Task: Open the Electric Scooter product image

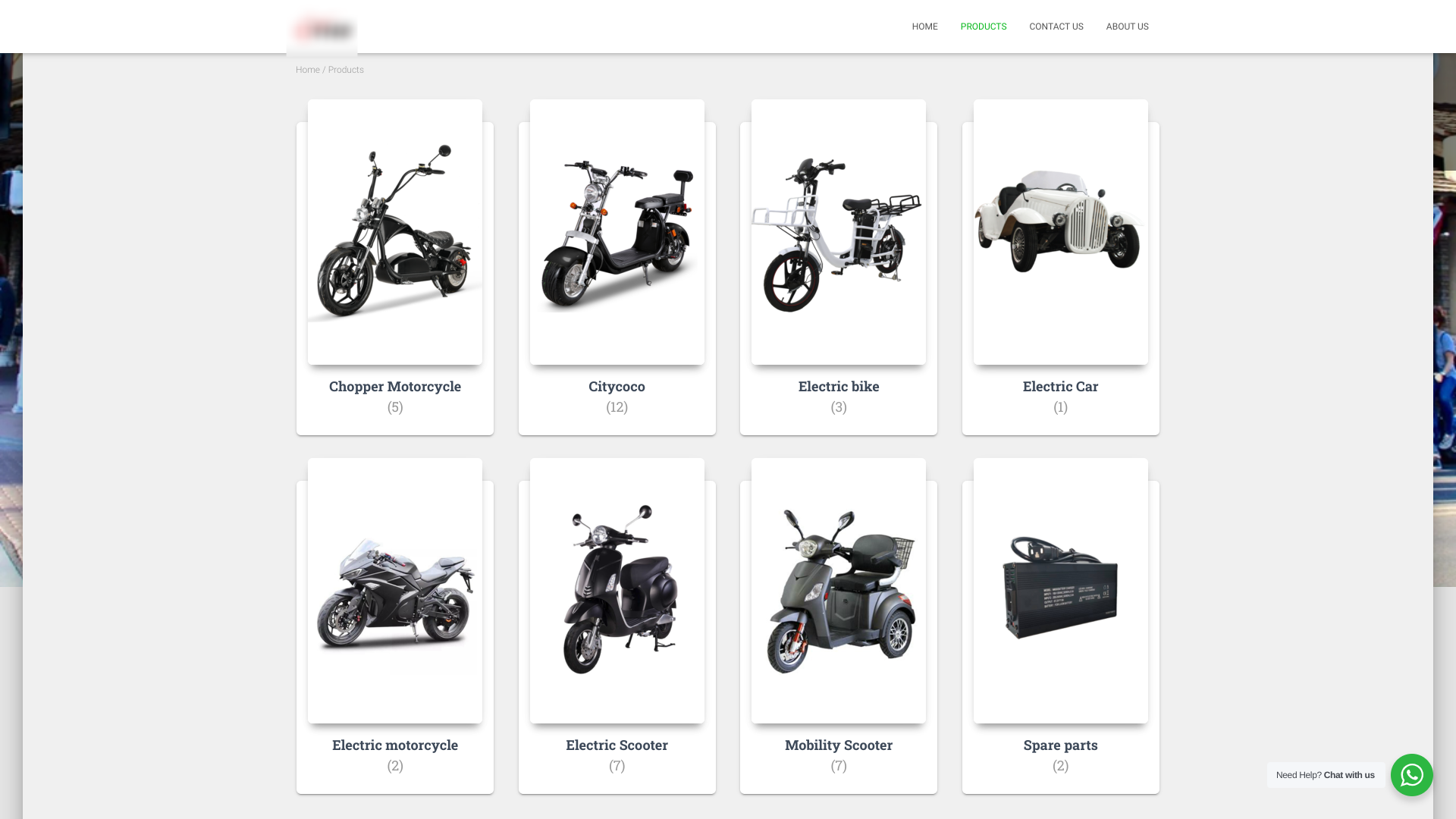Action: (x=617, y=591)
